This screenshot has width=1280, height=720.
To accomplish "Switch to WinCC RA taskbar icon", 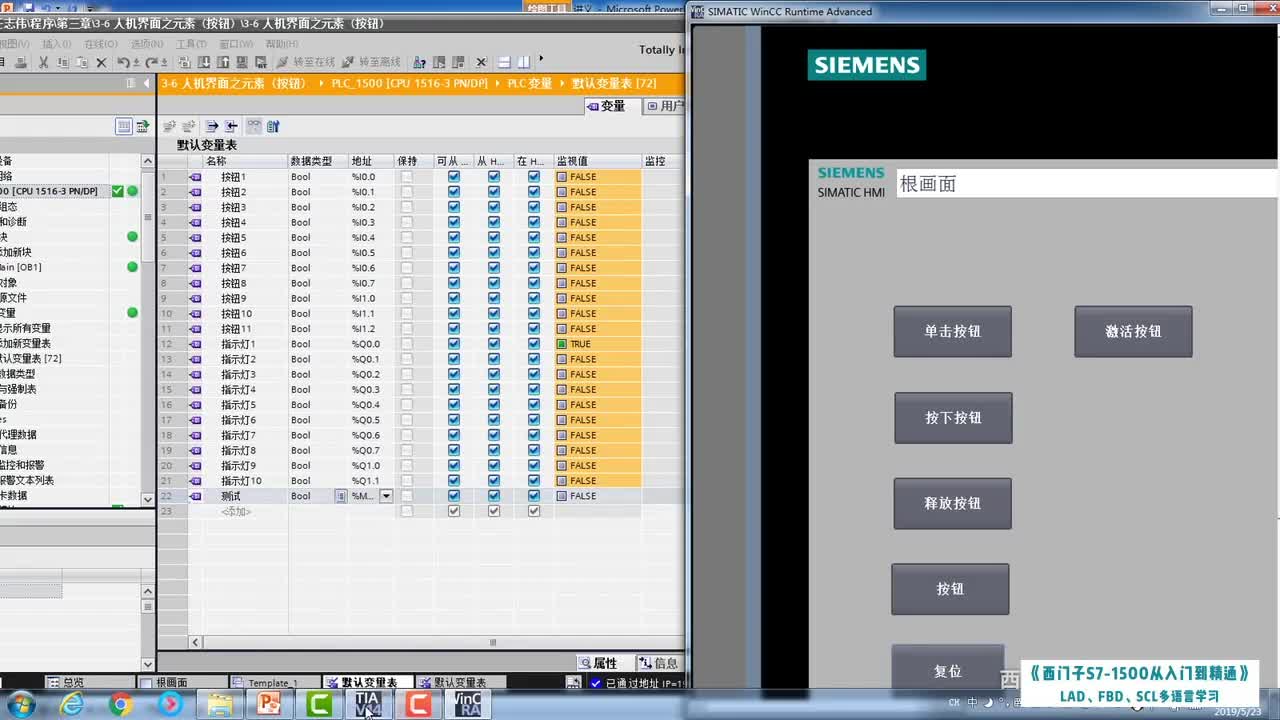I will (x=468, y=705).
